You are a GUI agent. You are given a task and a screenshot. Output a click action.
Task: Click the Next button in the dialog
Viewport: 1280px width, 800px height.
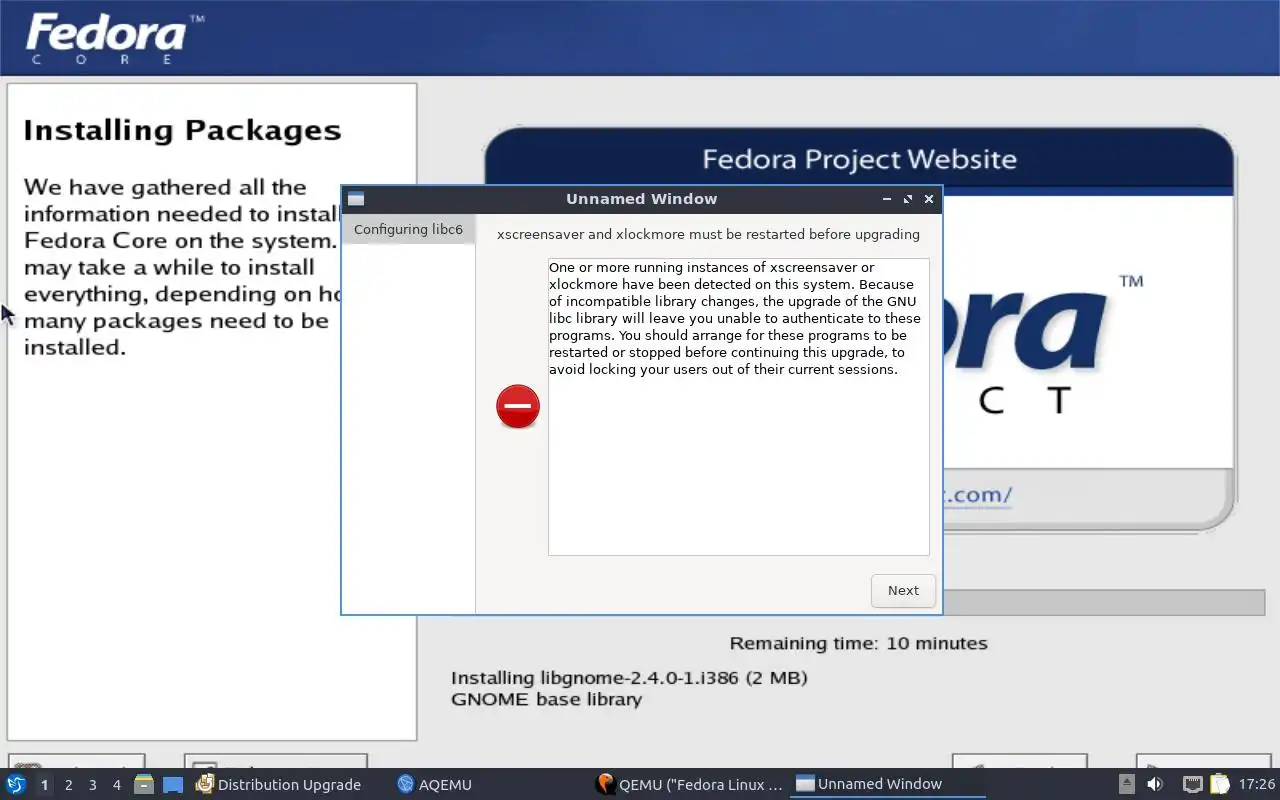[x=903, y=590]
